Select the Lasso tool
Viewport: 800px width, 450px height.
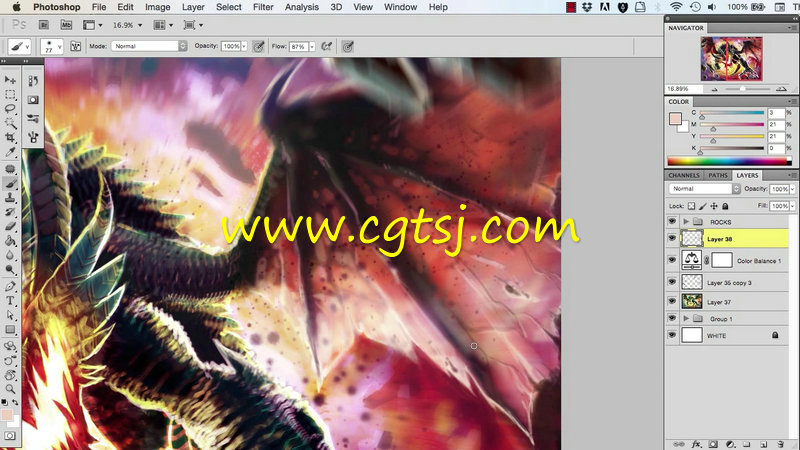click(x=10, y=109)
